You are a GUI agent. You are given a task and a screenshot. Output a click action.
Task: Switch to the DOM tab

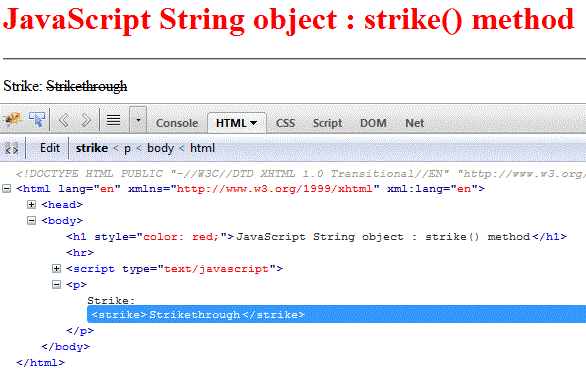tap(373, 123)
